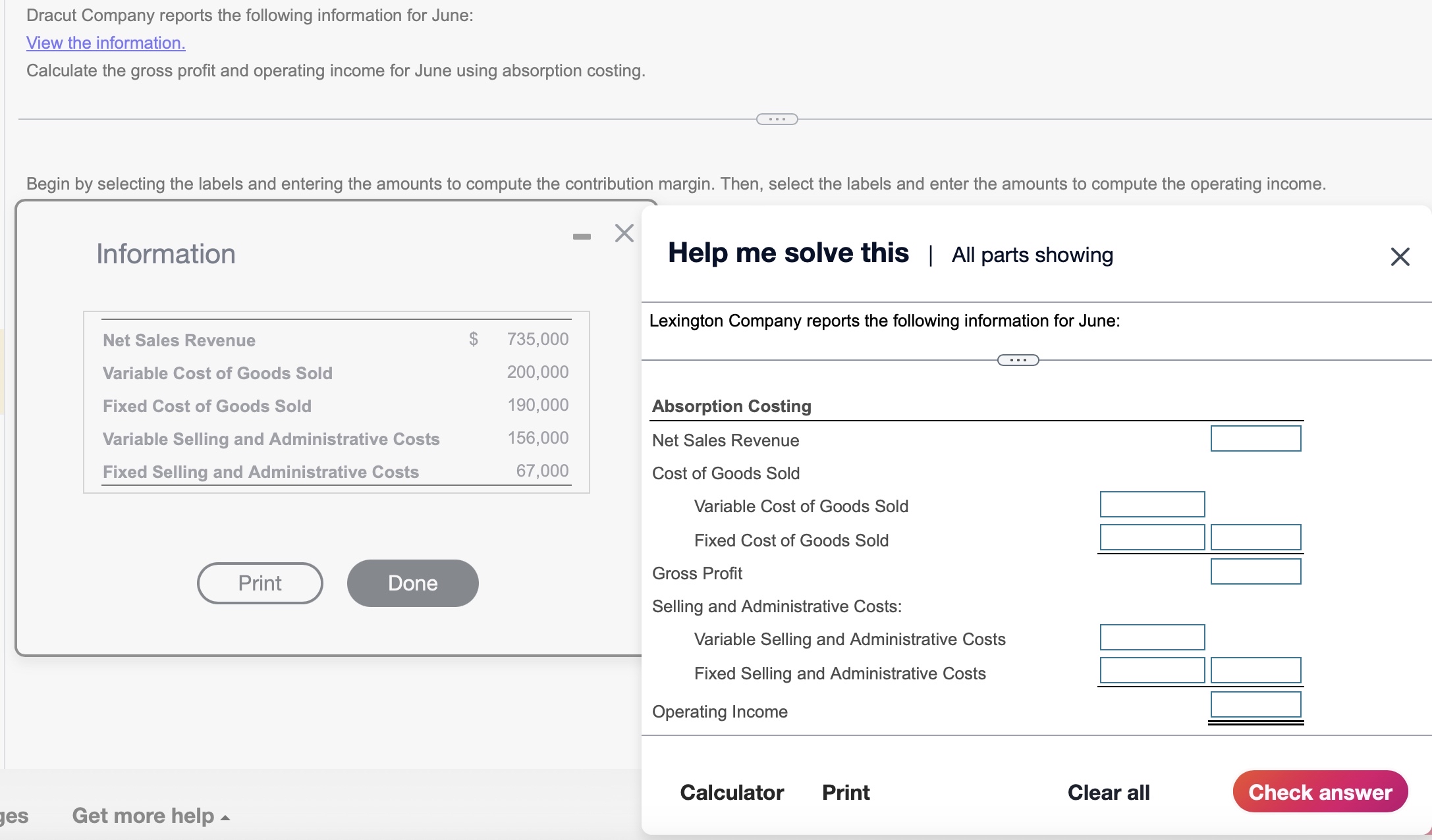Click the Net Sales Revenue input field

(1255, 438)
